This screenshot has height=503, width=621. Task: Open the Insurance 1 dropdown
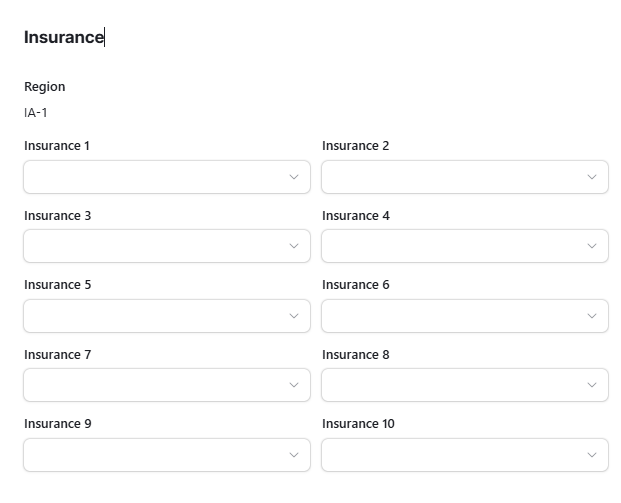click(x=167, y=177)
